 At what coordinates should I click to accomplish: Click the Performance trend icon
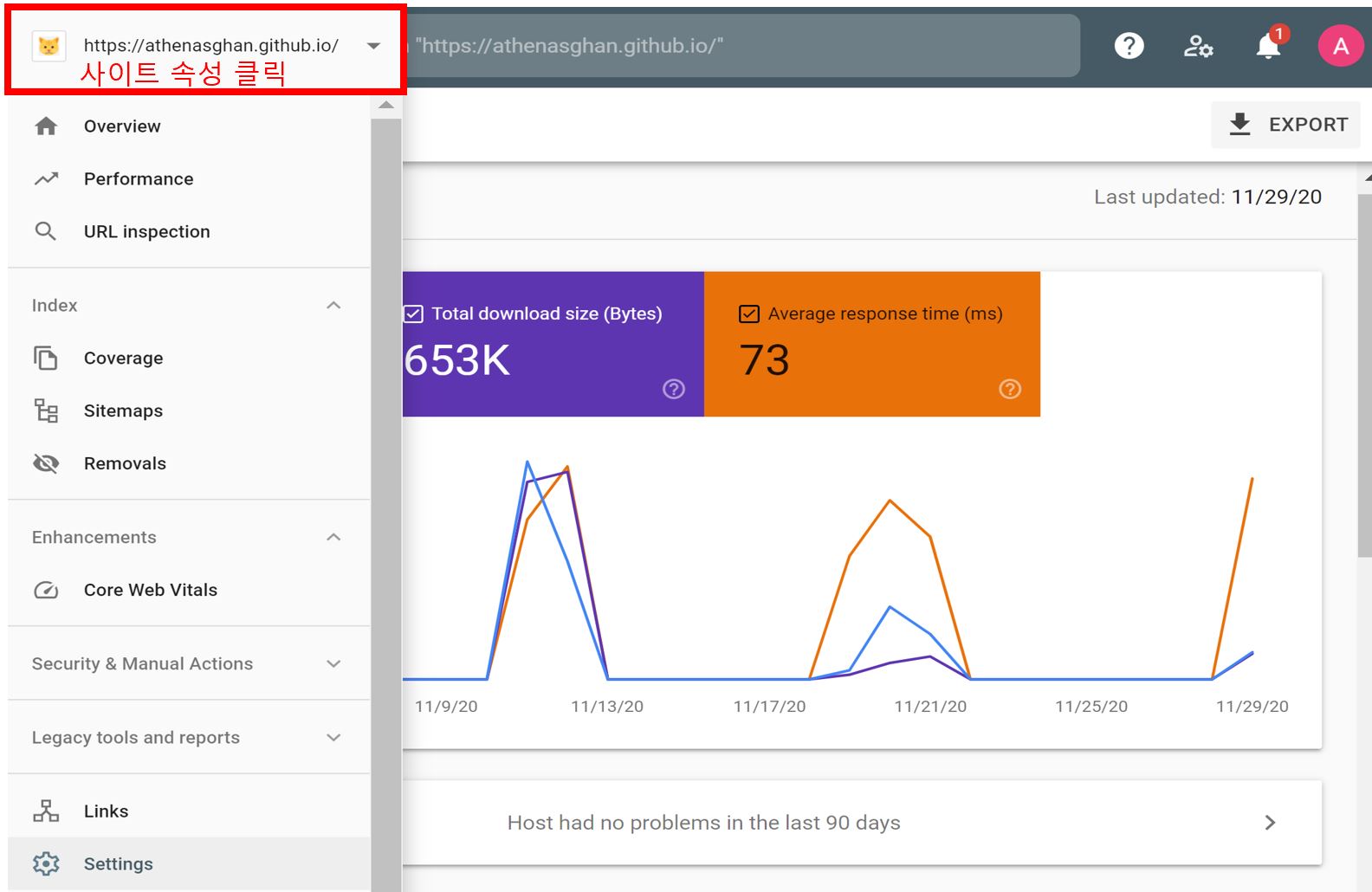click(46, 179)
